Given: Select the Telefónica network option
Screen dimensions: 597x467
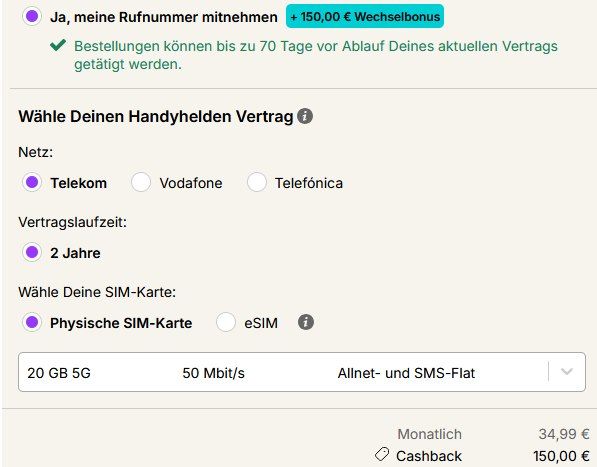Looking at the screenshot, I should click(257, 182).
